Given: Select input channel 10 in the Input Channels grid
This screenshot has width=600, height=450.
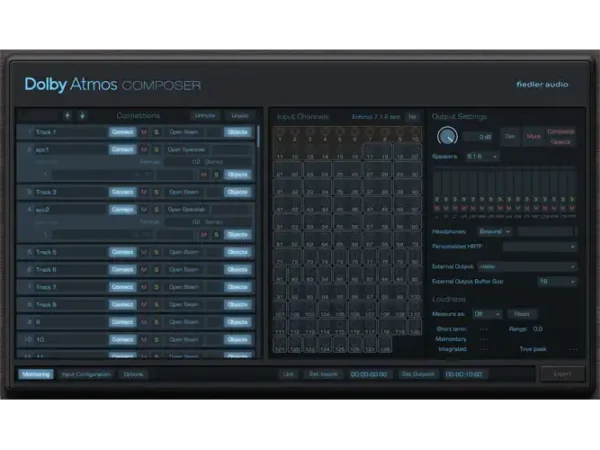Looking at the screenshot, I should point(415,134).
